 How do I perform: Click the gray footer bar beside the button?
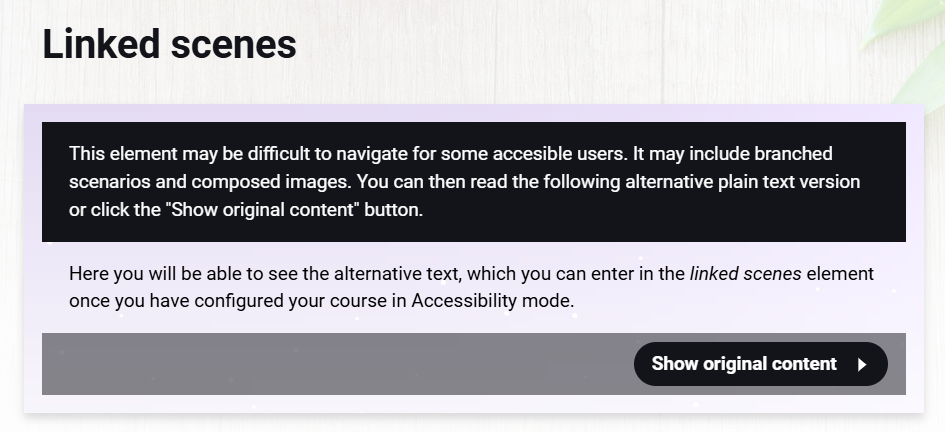tap(330, 364)
